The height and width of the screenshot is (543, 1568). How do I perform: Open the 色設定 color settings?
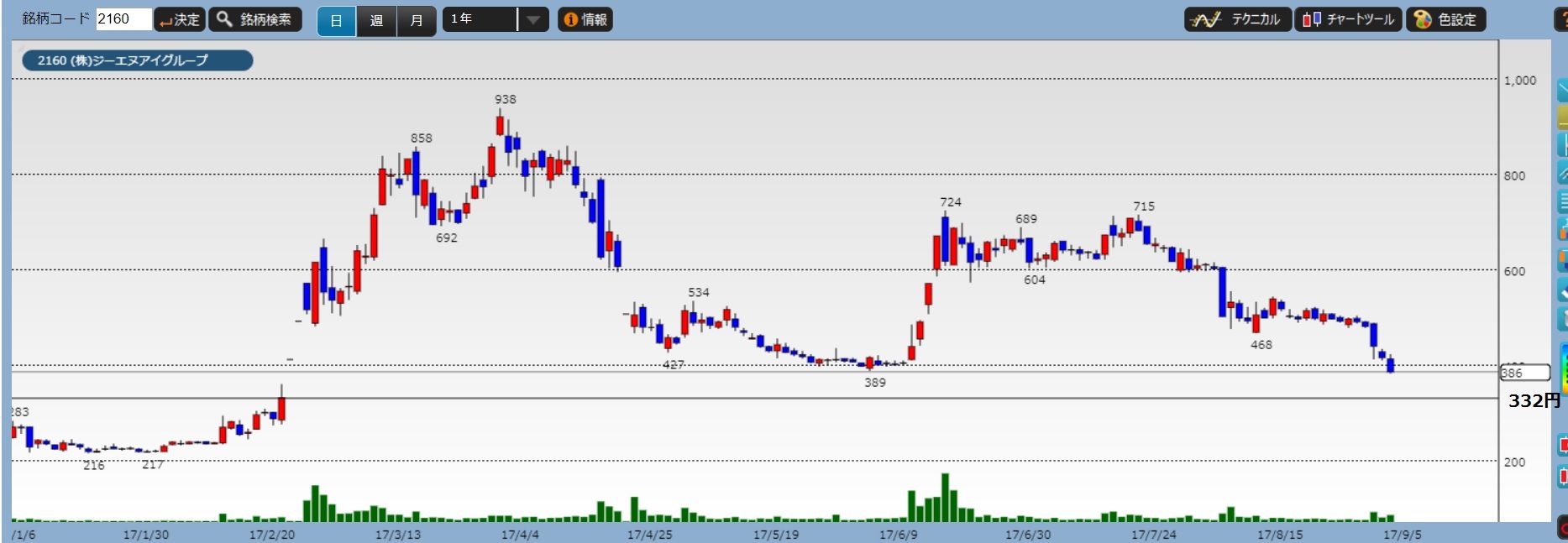point(1446,19)
